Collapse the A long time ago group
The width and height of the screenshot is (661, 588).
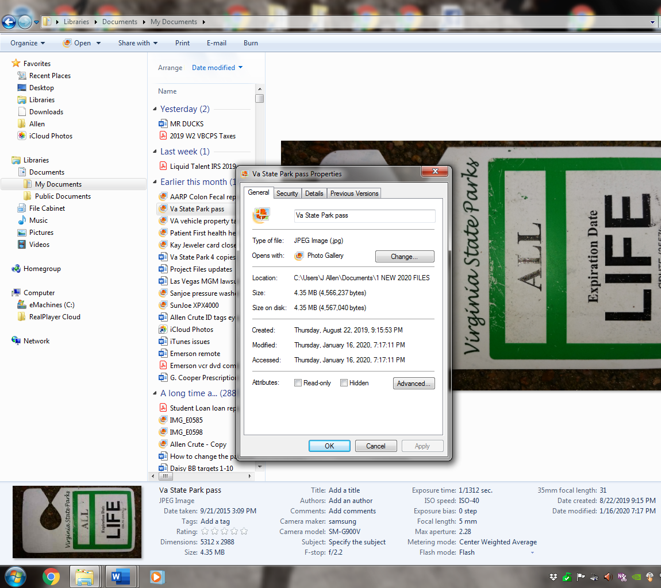[x=155, y=393]
